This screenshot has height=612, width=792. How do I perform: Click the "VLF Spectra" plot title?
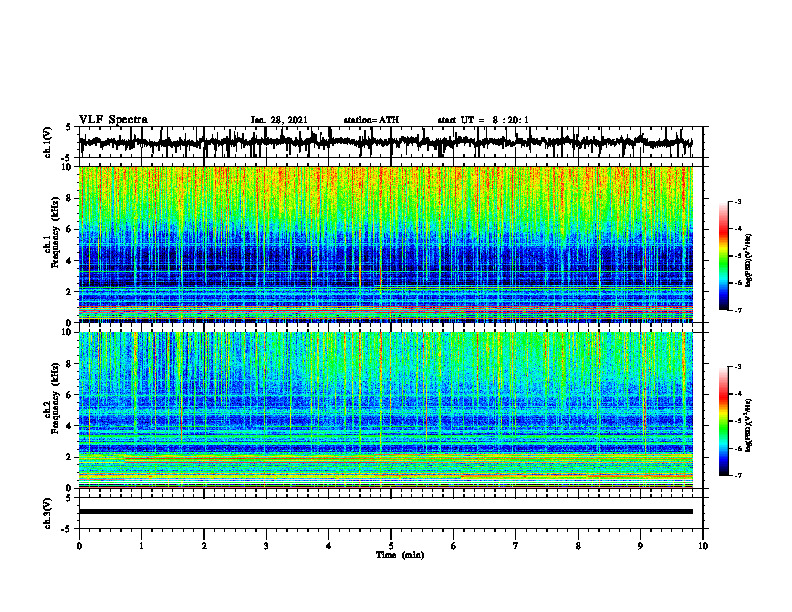[113, 120]
